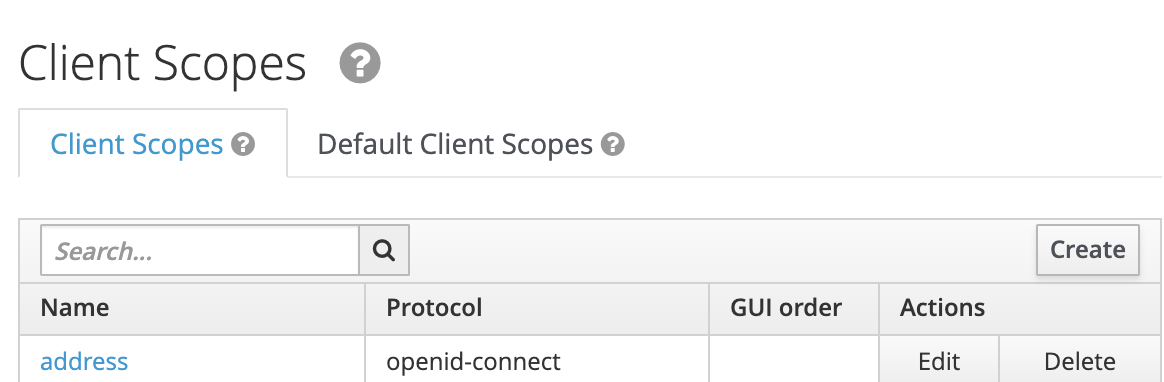This screenshot has height=382, width=1164.
Task: Click the help icon on Client Scopes tab
Action: [243, 144]
